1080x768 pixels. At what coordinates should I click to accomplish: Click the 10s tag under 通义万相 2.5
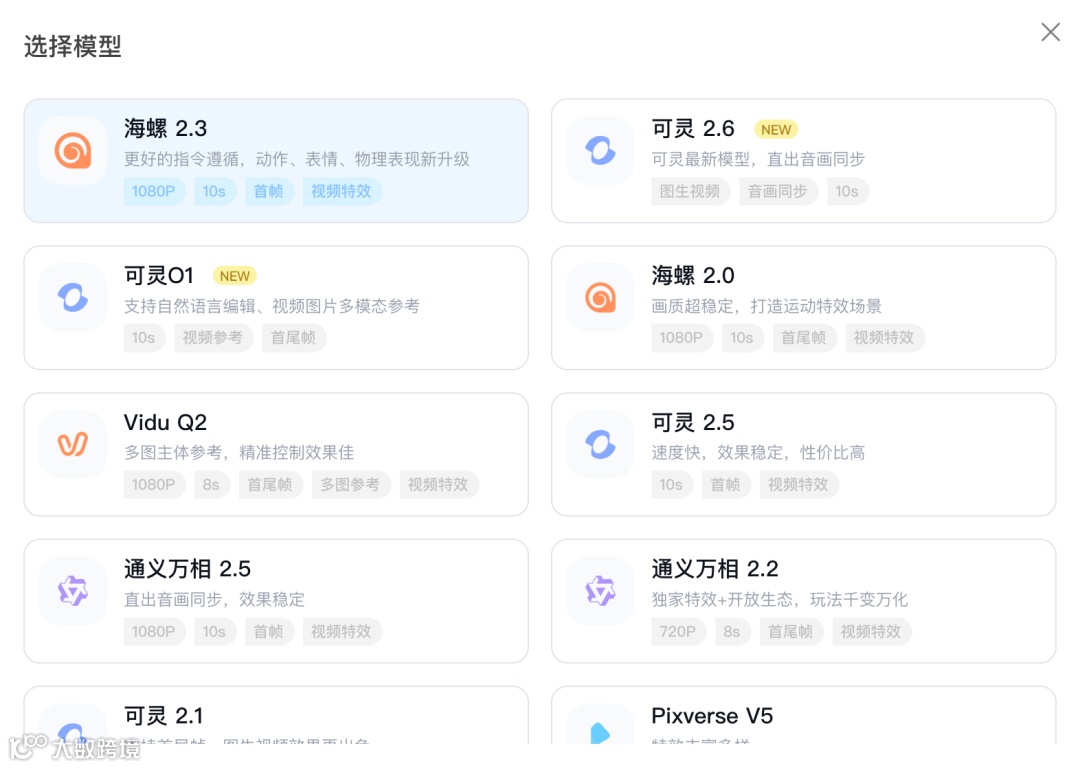(x=214, y=631)
